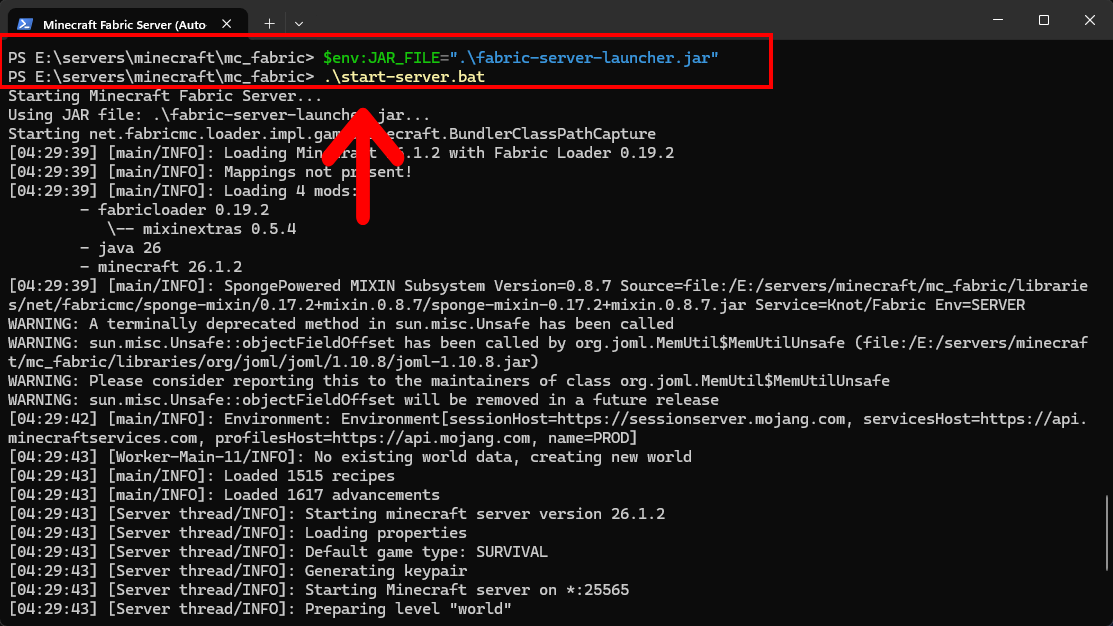Click the Preparing level "world" line
This screenshot has width=1113, height=626.
260,609
